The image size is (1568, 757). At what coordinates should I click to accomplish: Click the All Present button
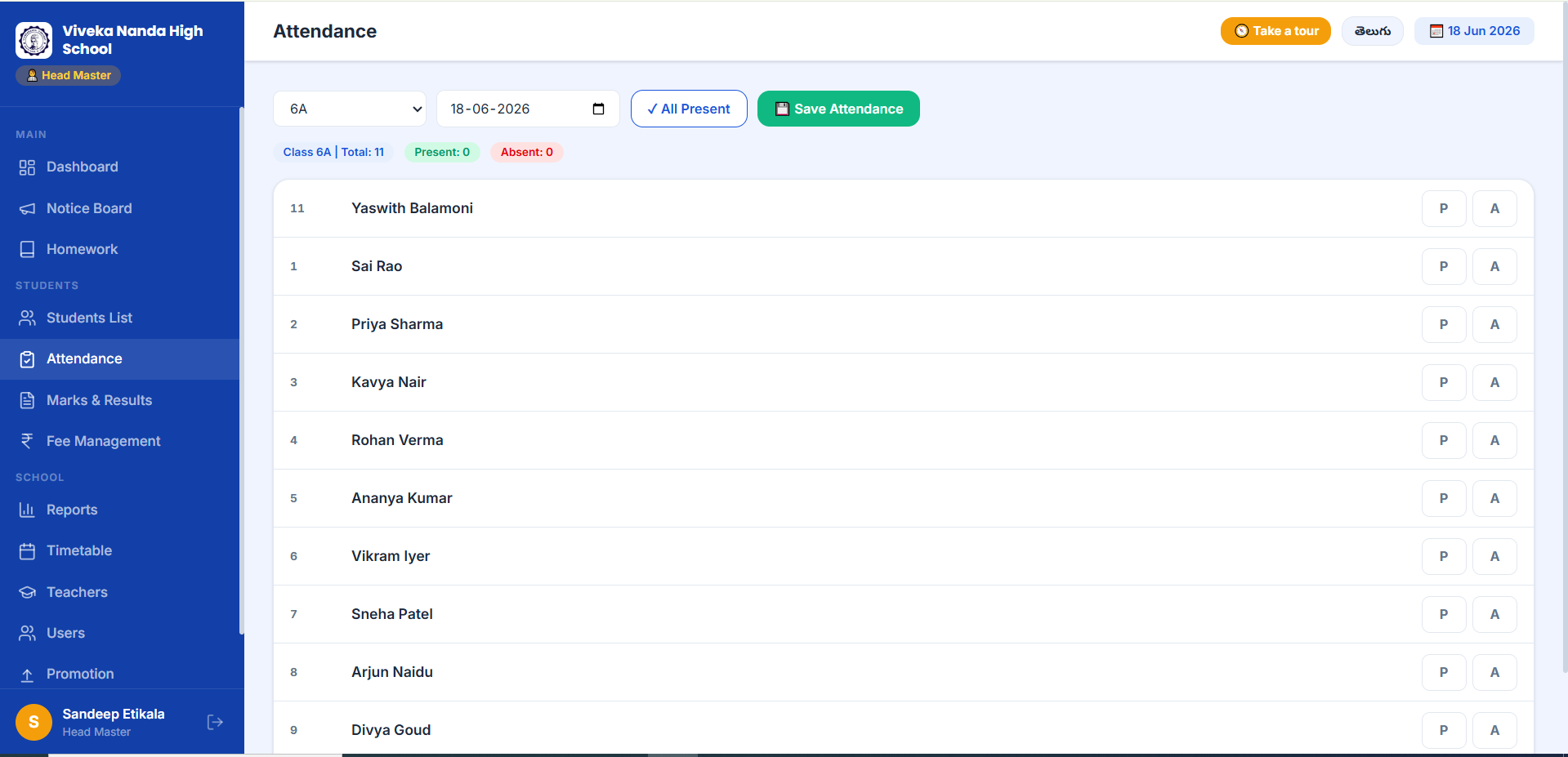point(689,109)
